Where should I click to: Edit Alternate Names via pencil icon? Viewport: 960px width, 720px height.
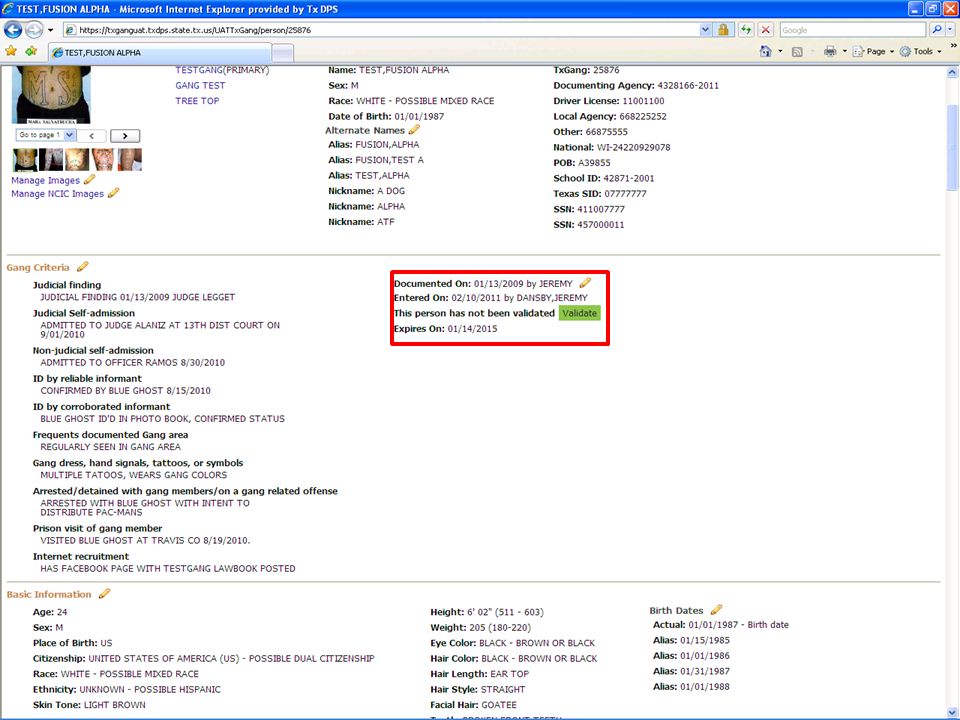(x=414, y=129)
